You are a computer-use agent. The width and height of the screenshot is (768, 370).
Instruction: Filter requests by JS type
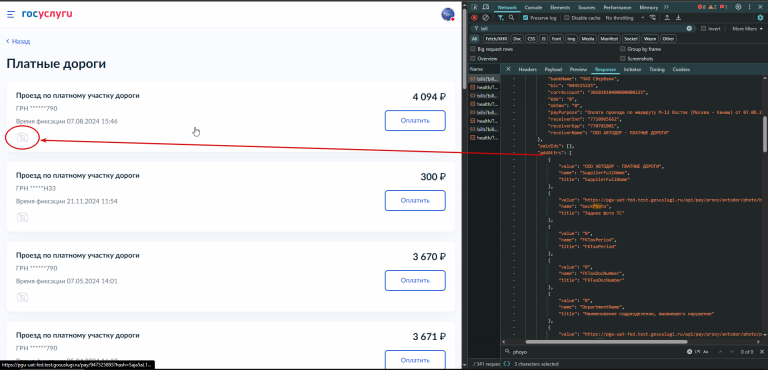(x=544, y=39)
